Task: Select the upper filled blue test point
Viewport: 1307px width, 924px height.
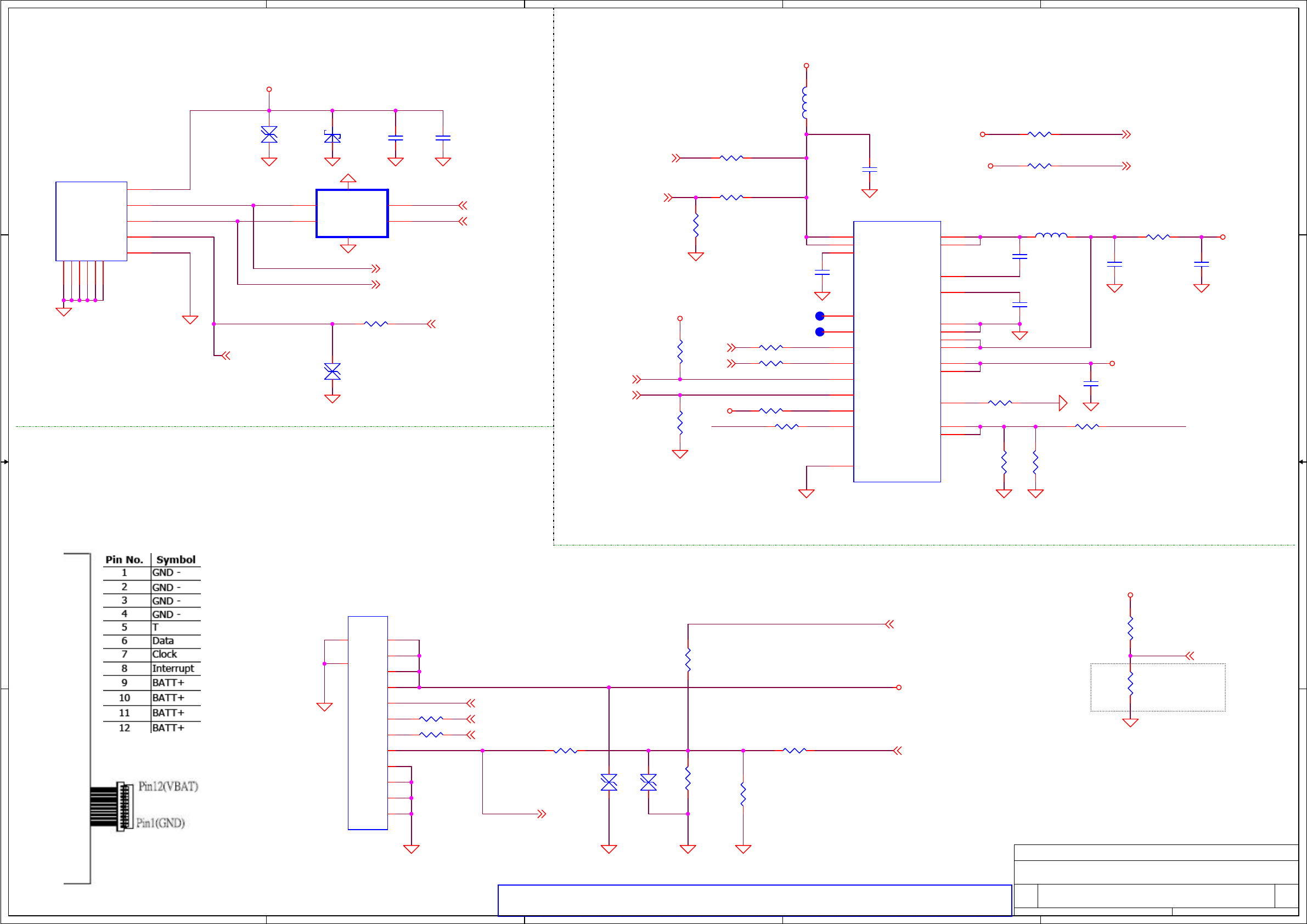Action: pos(820,316)
